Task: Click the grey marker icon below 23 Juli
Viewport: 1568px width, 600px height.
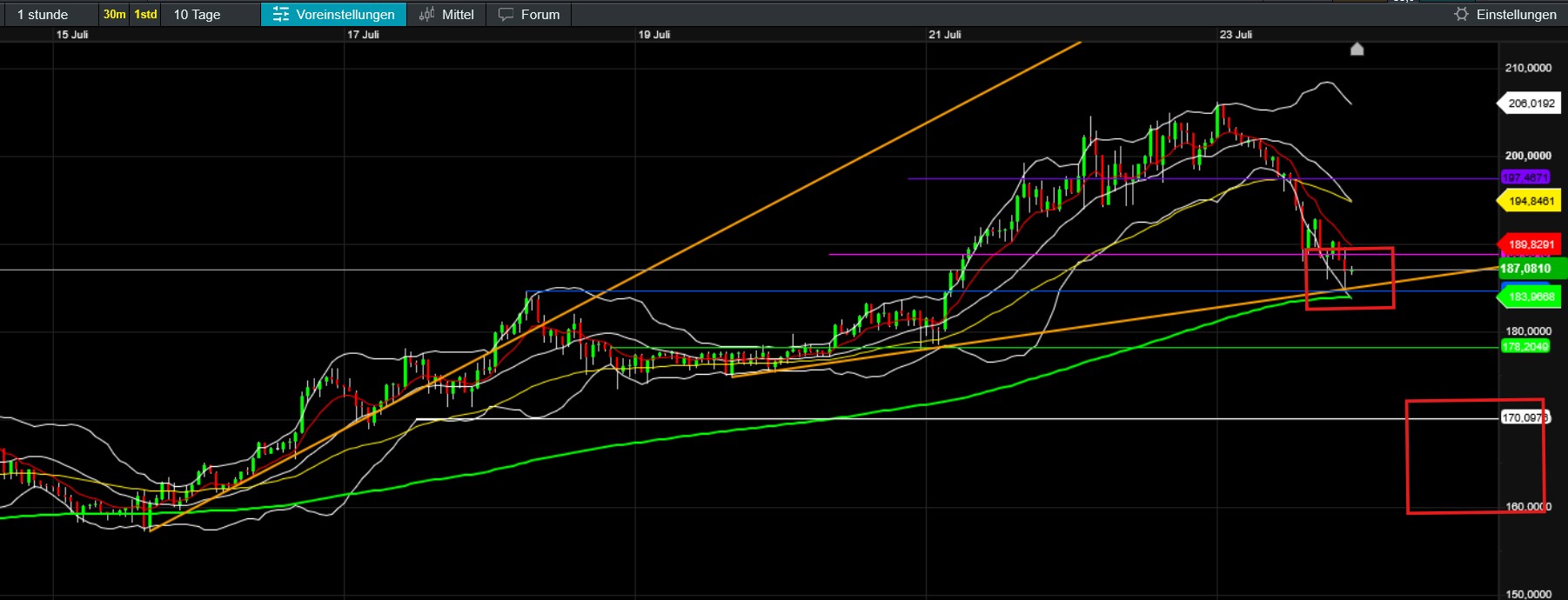Action: click(1357, 49)
